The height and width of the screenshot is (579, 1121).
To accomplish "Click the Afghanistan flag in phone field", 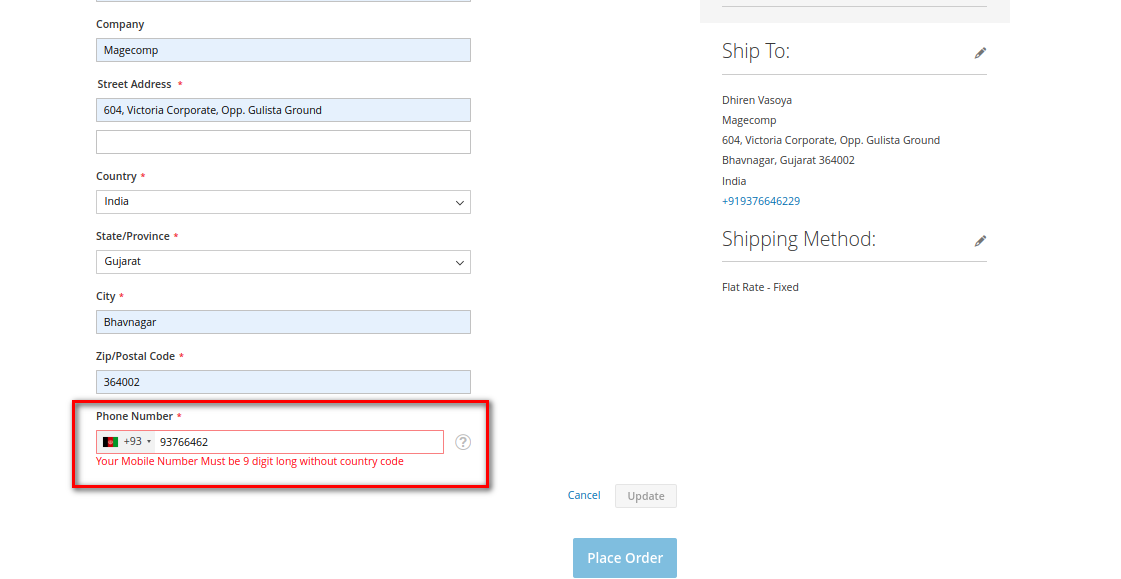I will click(x=110, y=442).
